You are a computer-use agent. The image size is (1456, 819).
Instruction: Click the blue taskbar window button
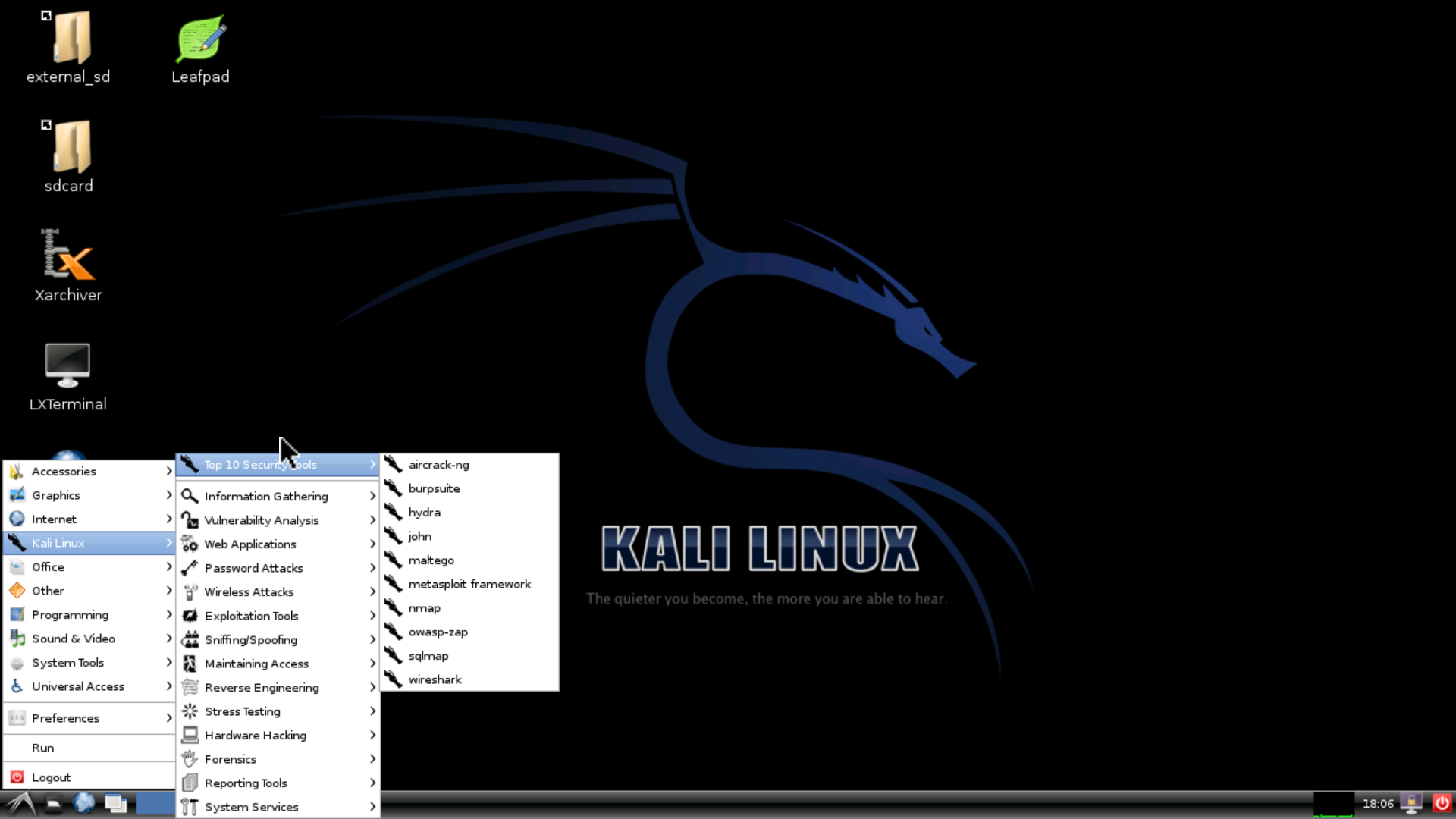155,804
